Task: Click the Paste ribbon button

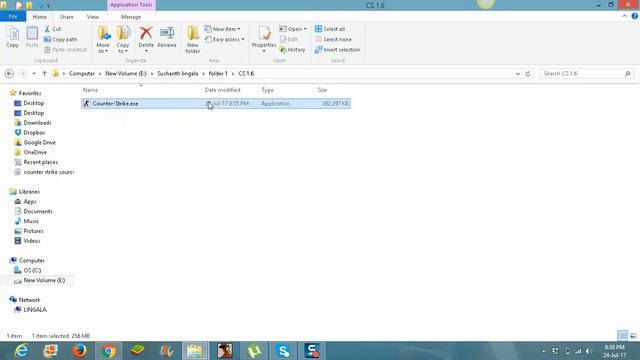Action: (x=32, y=37)
